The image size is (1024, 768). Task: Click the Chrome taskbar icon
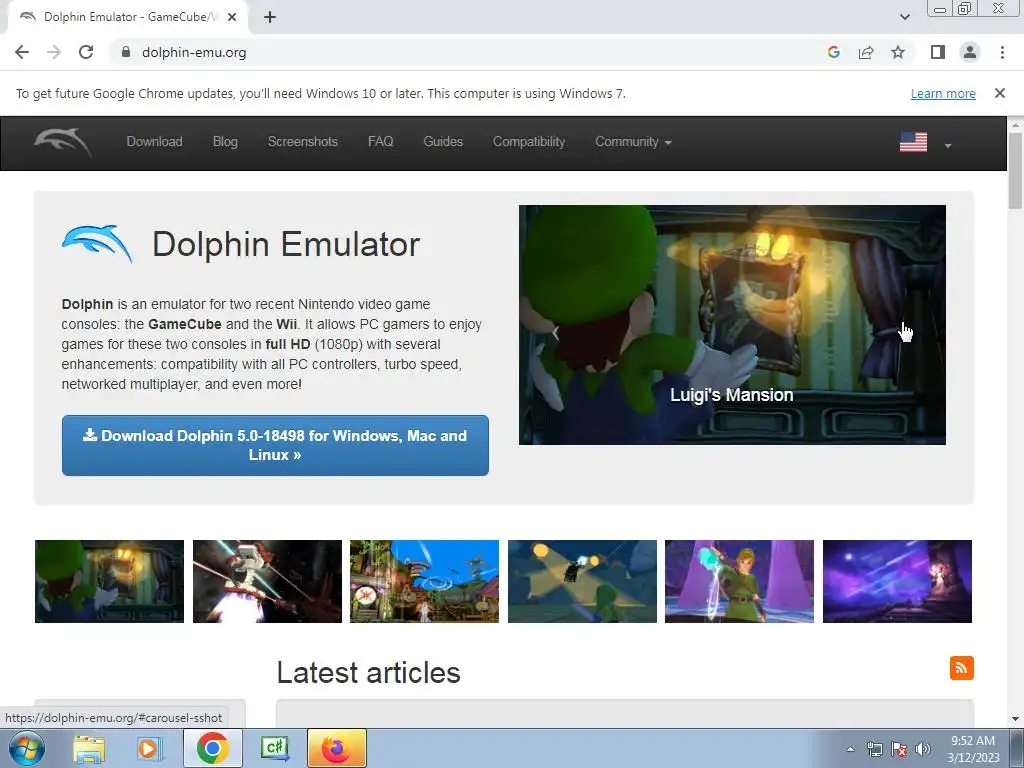212,748
